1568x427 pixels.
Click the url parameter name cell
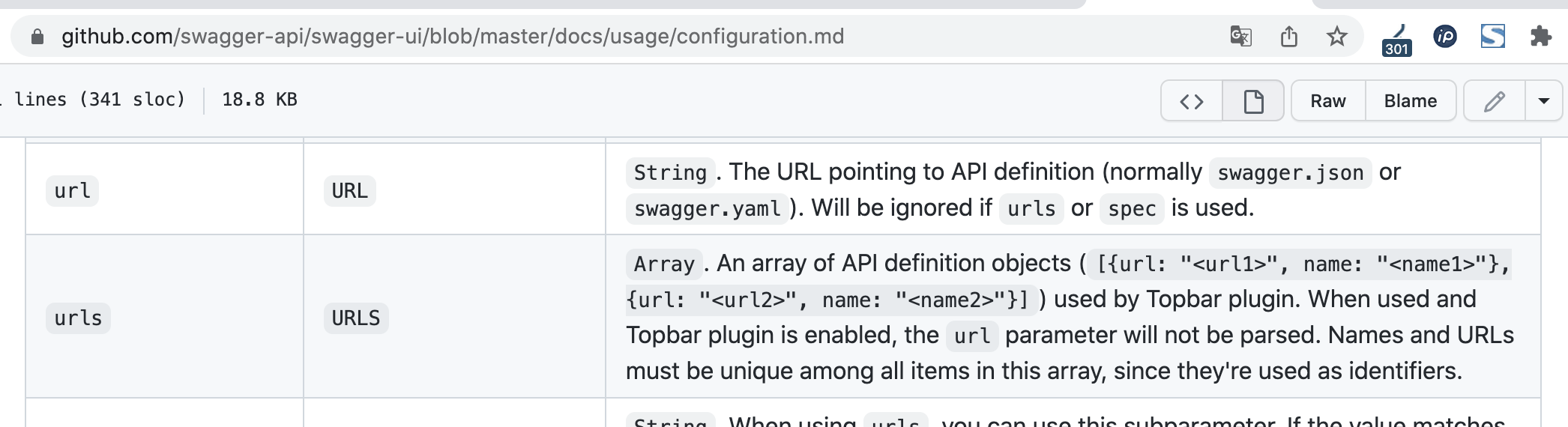[x=72, y=191]
